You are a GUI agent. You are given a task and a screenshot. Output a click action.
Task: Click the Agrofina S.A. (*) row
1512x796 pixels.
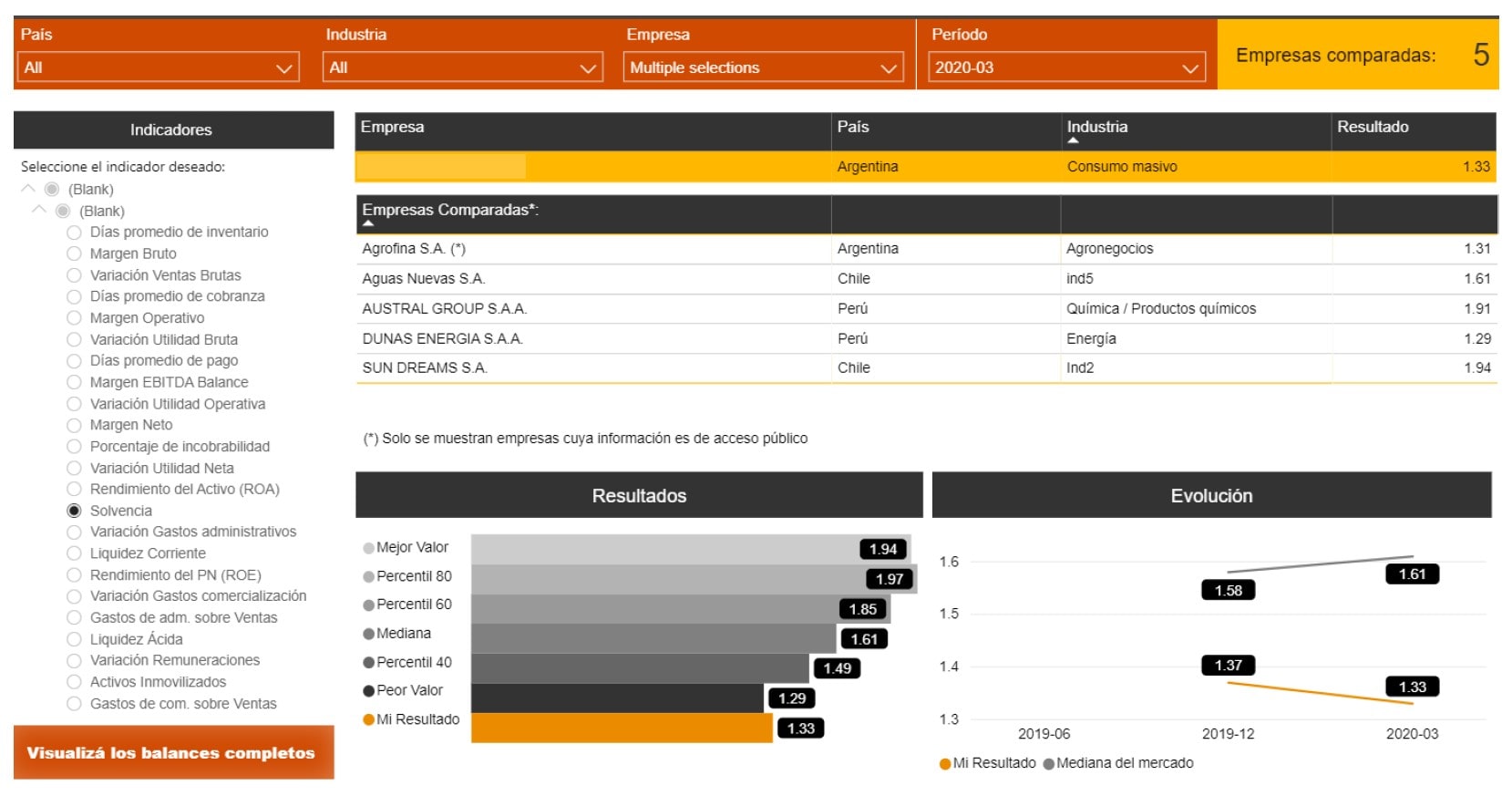pos(926,248)
